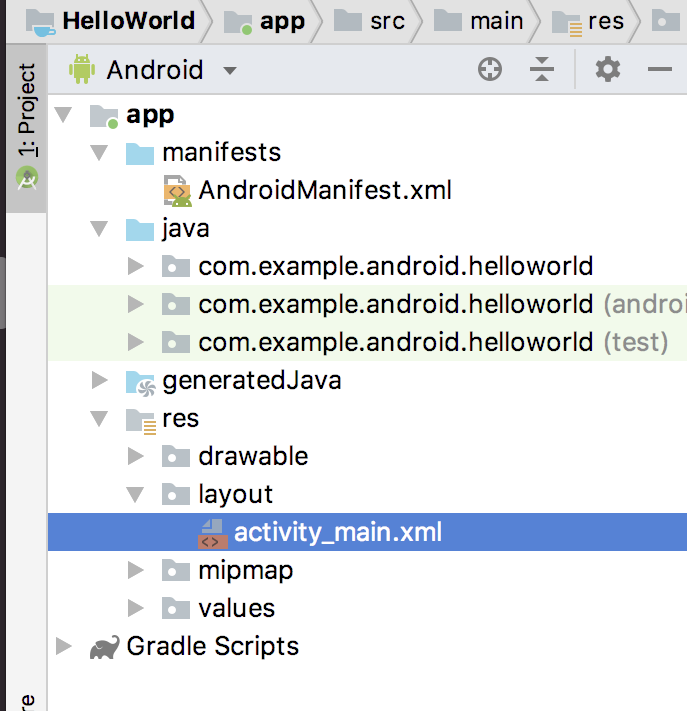Viewport: 687px width, 711px height.
Task: Click the layout folder icon
Action: click(176, 494)
